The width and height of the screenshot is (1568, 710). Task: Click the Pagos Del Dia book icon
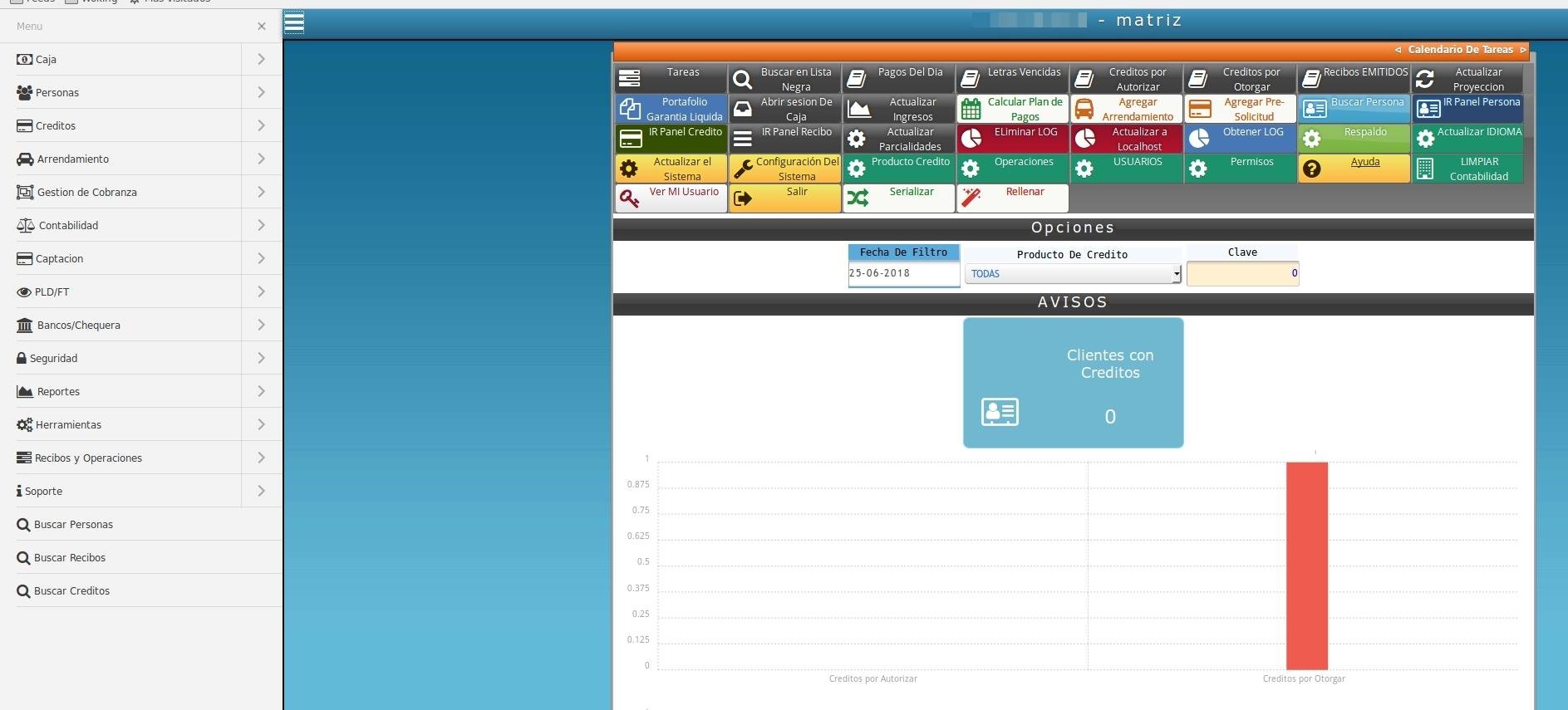coord(857,79)
